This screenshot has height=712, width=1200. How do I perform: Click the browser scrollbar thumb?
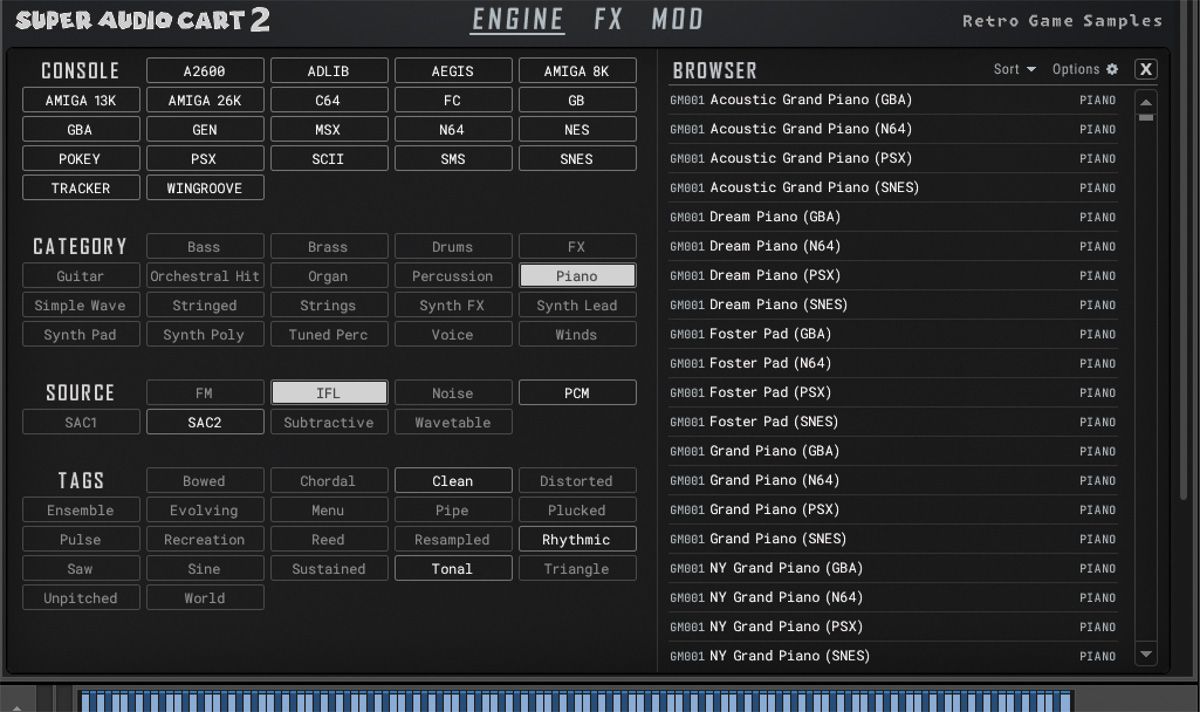click(1146, 117)
